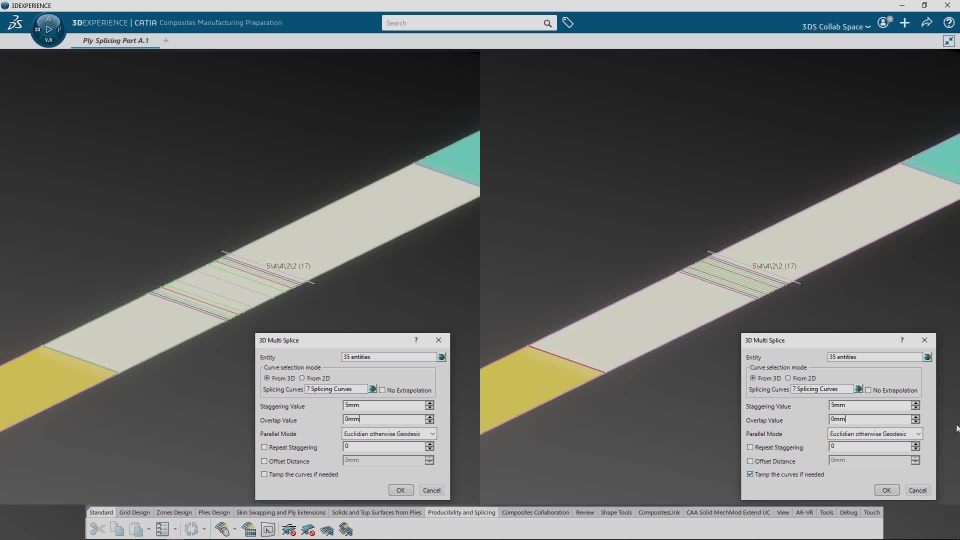Click the Paste icon in Standard toolbar

[x=136, y=529]
